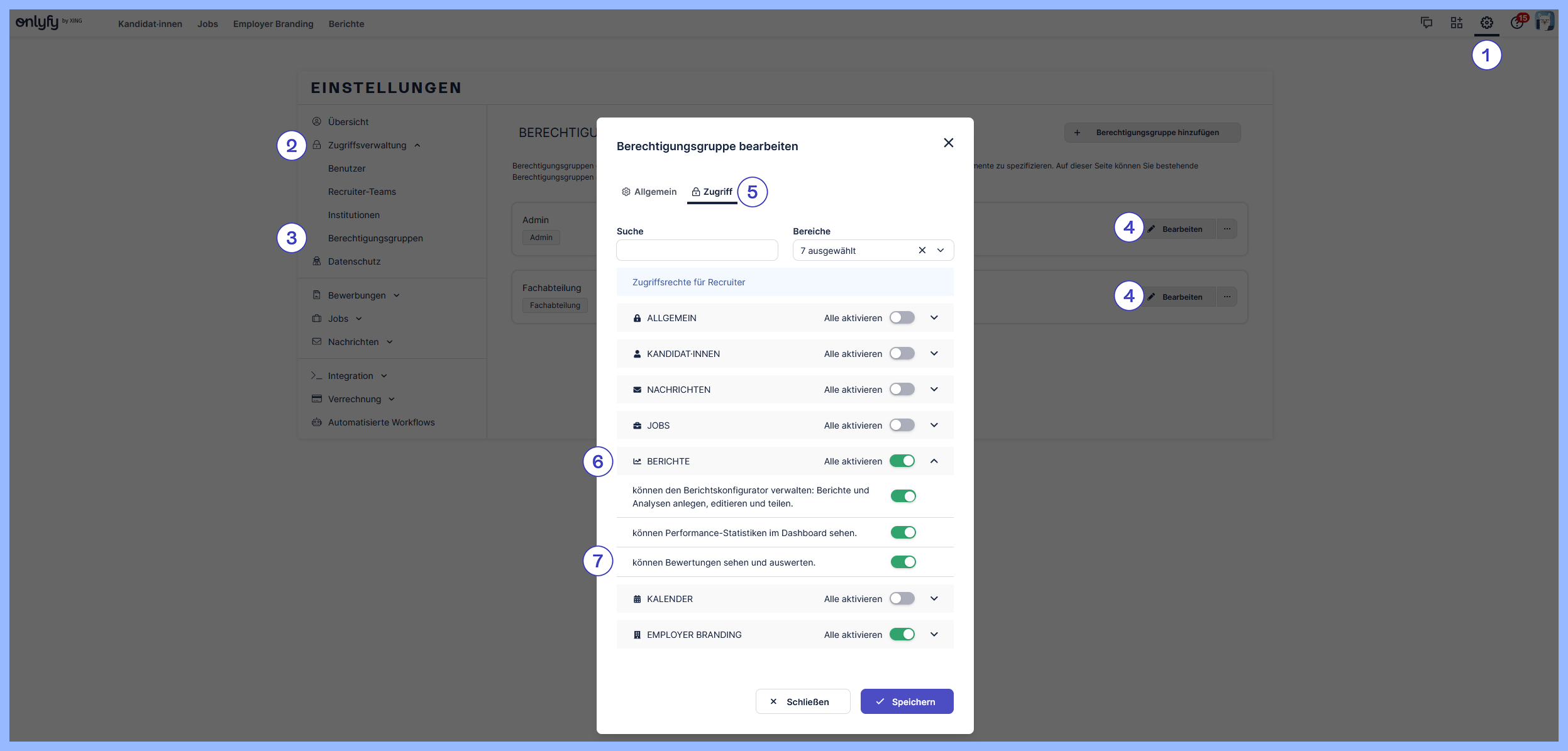Collapse the Zugriffsverwaltung sidebar section
The height and width of the screenshot is (751, 1568).
pyautogui.click(x=419, y=145)
